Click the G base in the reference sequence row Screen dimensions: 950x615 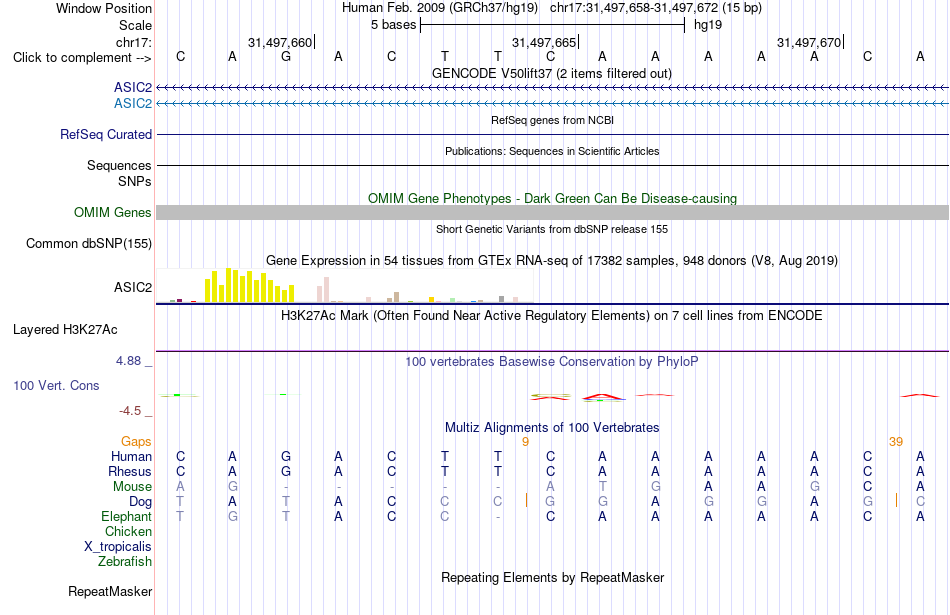pos(286,56)
